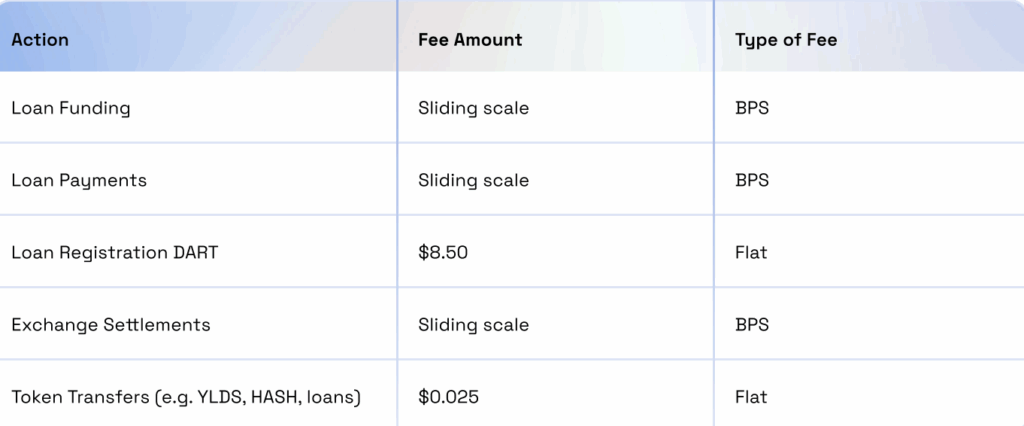1024x426 pixels.
Task: Click the Loan Registration DART cell
Action: (x=115, y=252)
